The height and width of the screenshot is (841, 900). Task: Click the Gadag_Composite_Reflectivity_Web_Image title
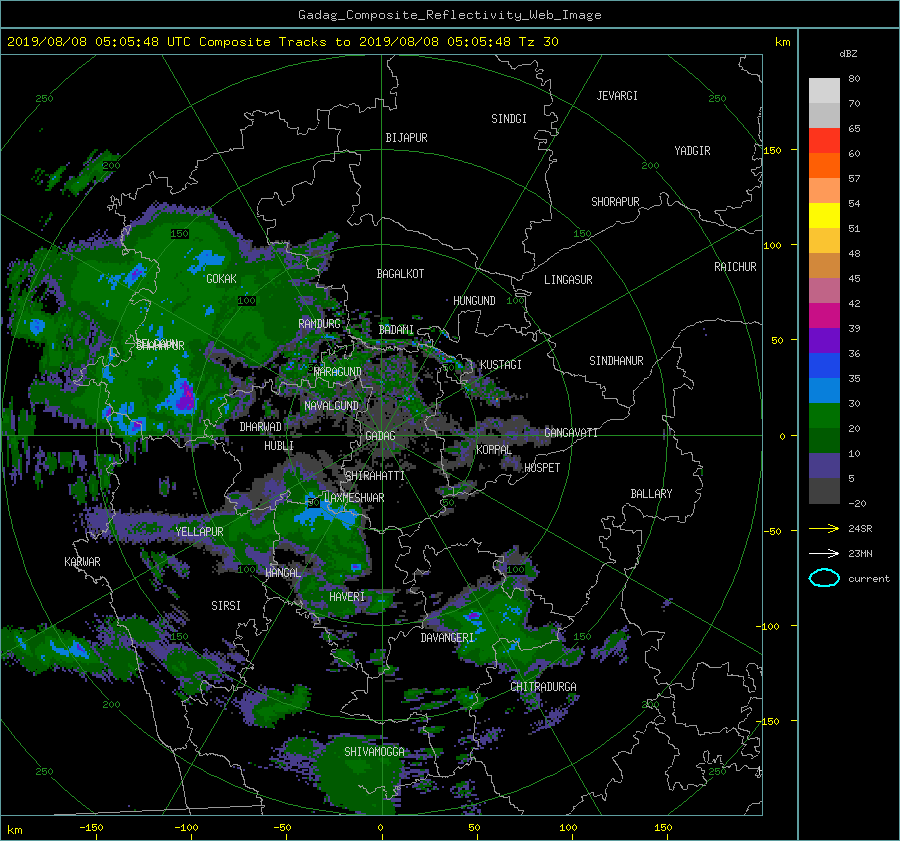(449, 15)
